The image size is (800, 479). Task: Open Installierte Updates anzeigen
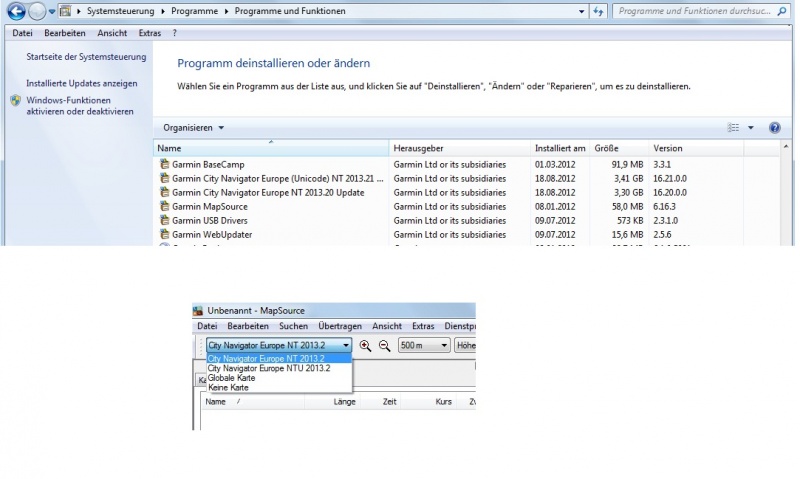[x=82, y=83]
